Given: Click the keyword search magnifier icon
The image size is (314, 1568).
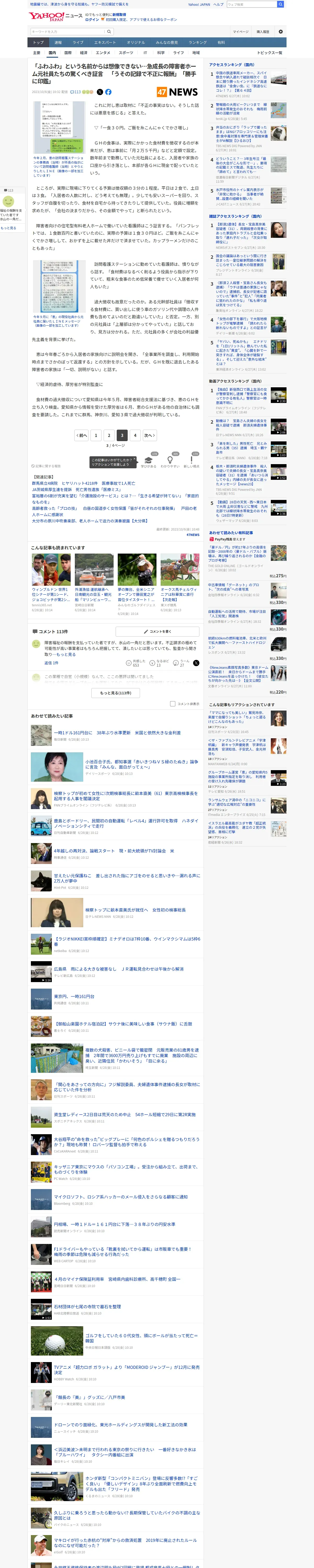Looking at the screenshot, I should [109, 32].
